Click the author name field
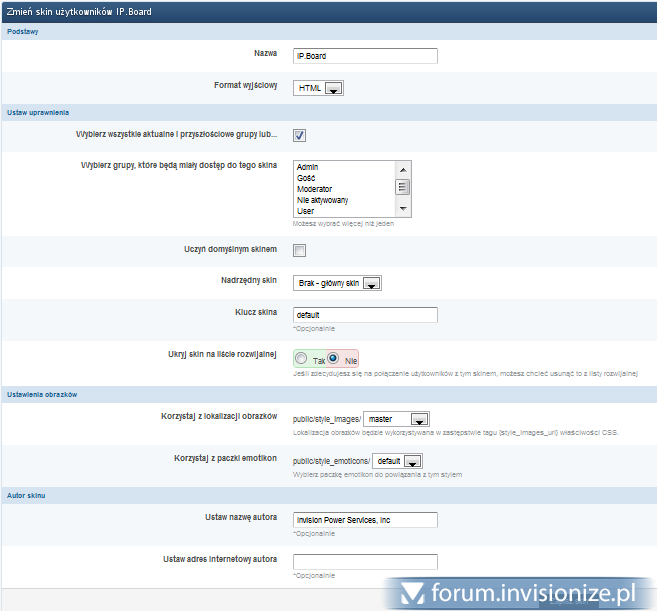The width and height of the screenshot is (657, 611). coord(365,520)
